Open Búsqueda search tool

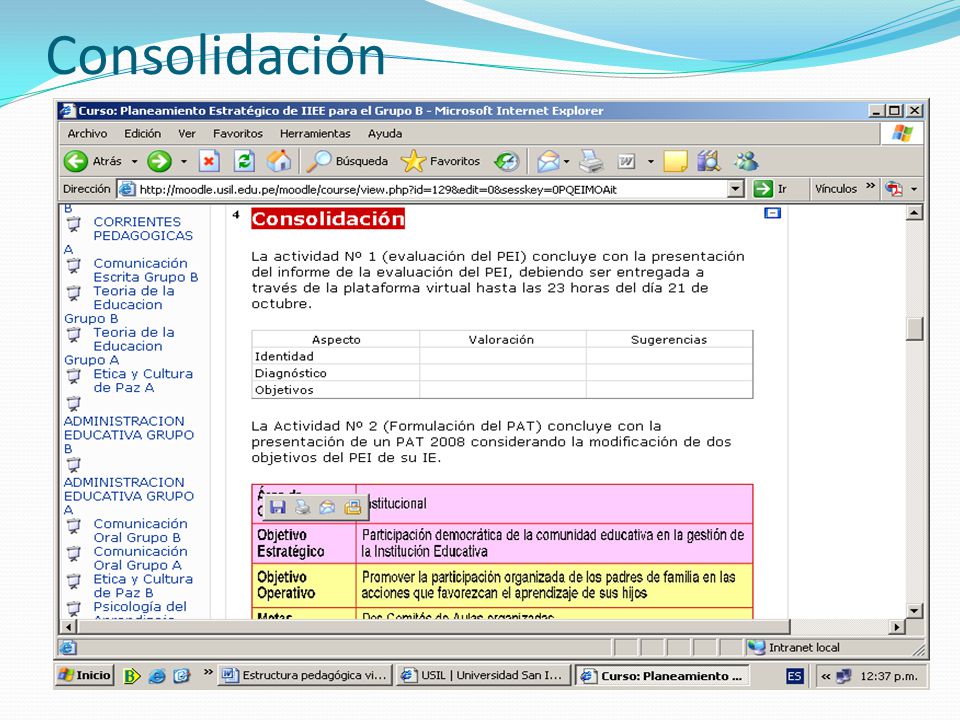point(347,161)
